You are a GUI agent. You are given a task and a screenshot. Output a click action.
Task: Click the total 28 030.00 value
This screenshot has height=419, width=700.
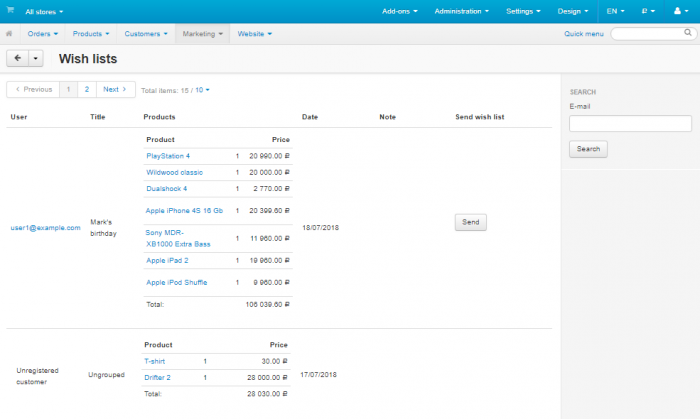click(267, 394)
